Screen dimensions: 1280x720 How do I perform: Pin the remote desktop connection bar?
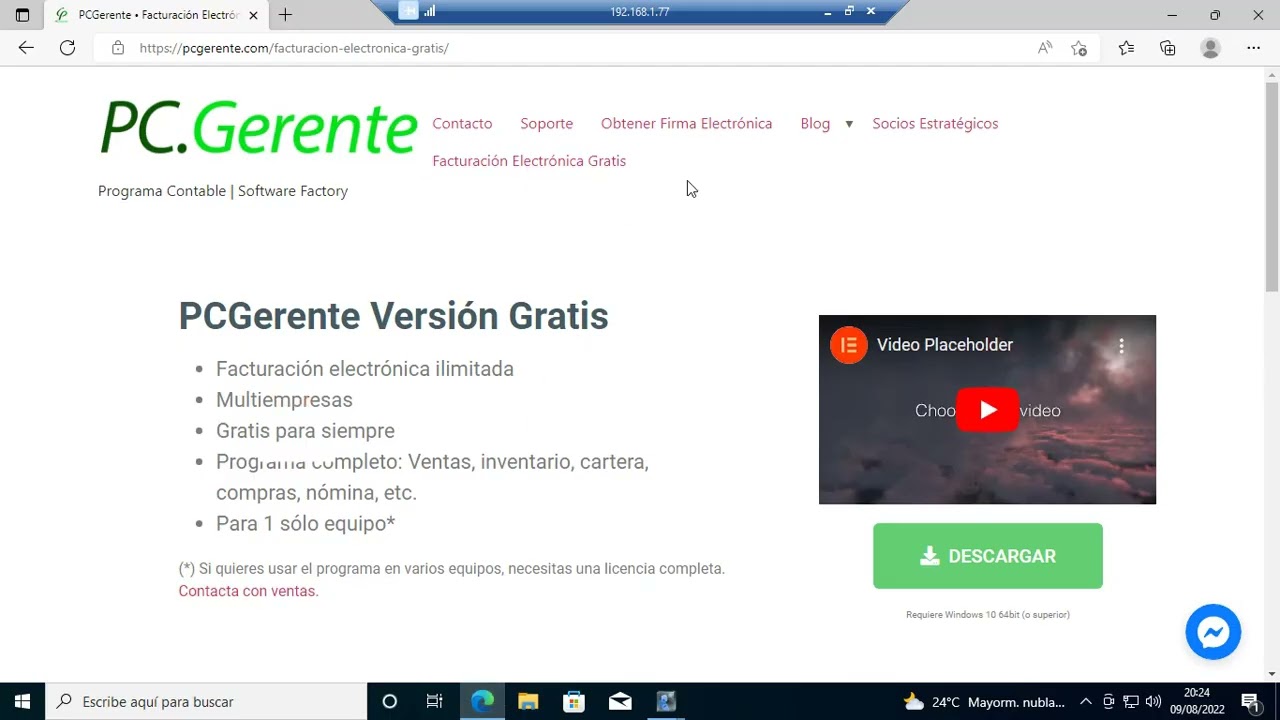pos(408,12)
